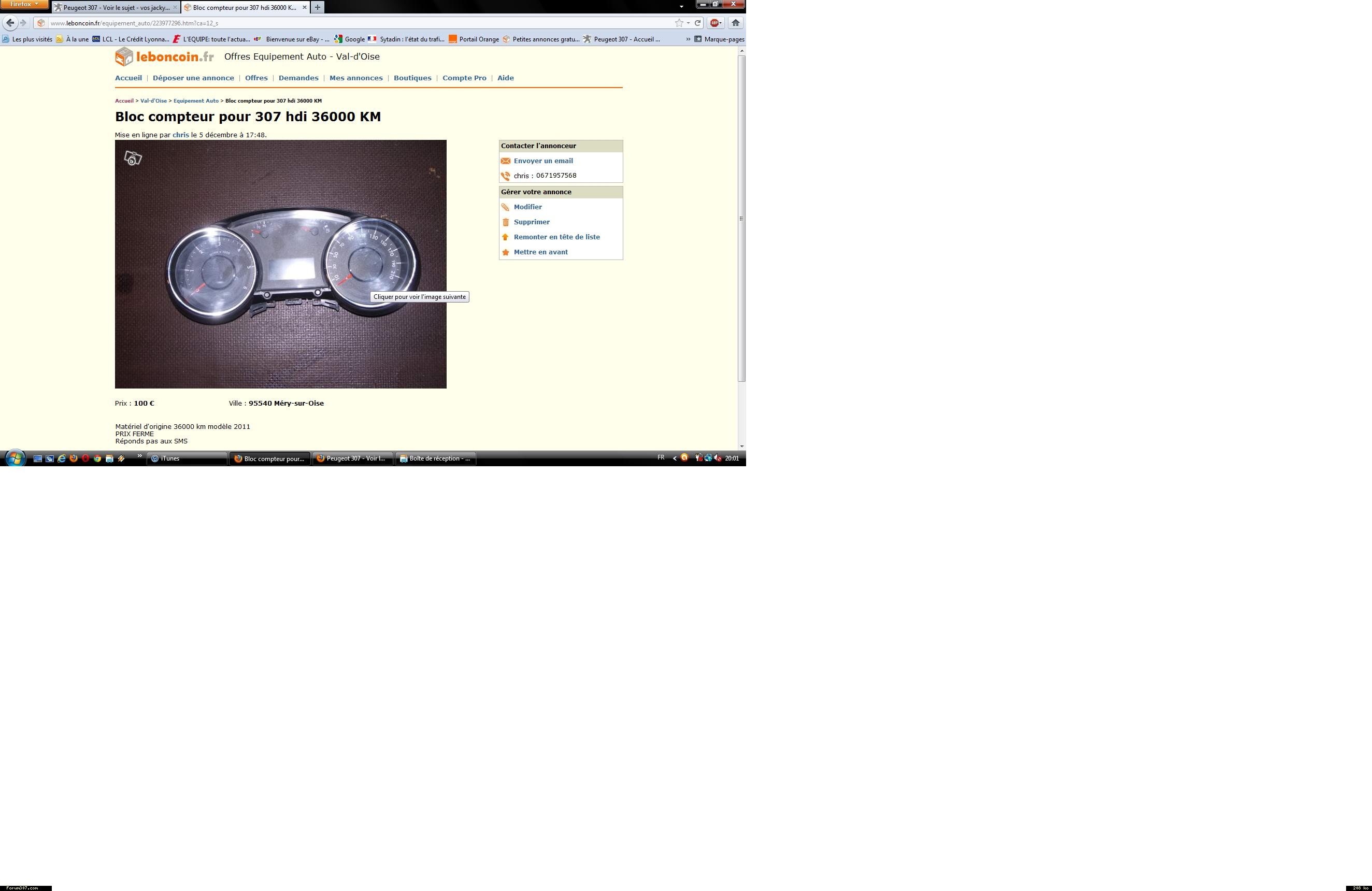Click Envoyer un email link
The width and height of the screenshot is (1372, 891).
pyautogui.click(x=543, y=161)
